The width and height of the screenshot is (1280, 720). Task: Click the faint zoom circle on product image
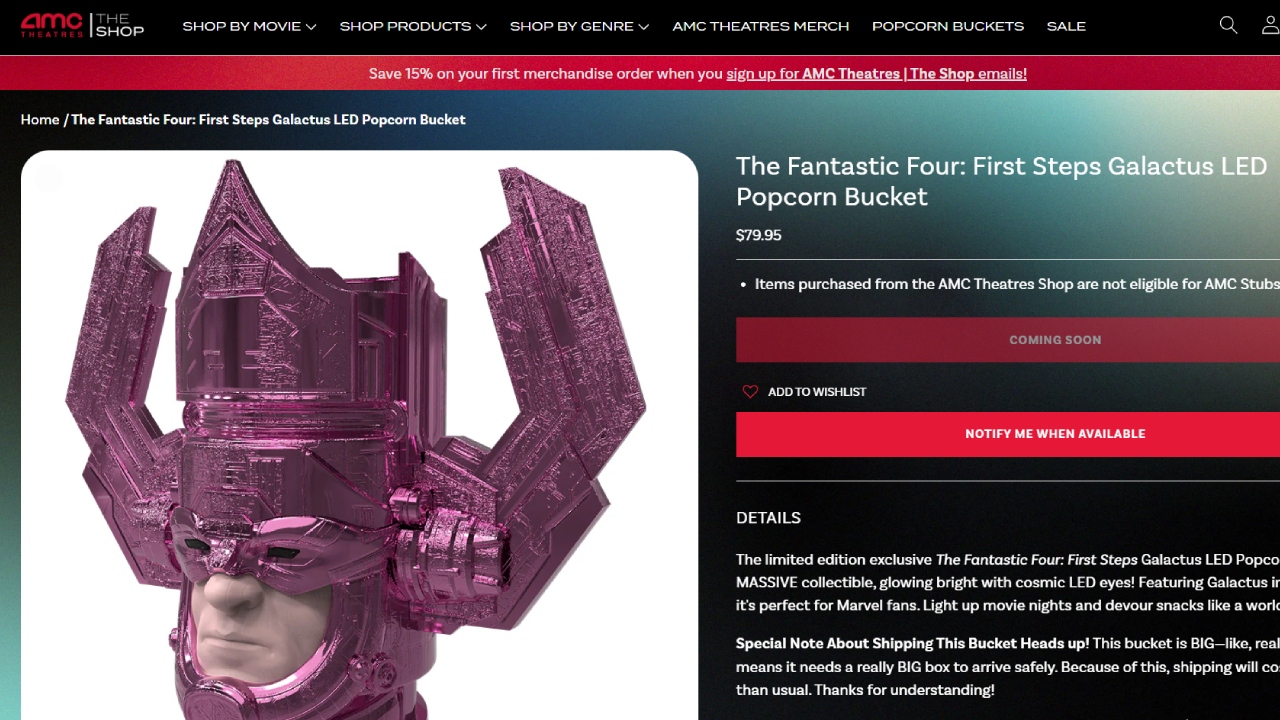(48, 178)
